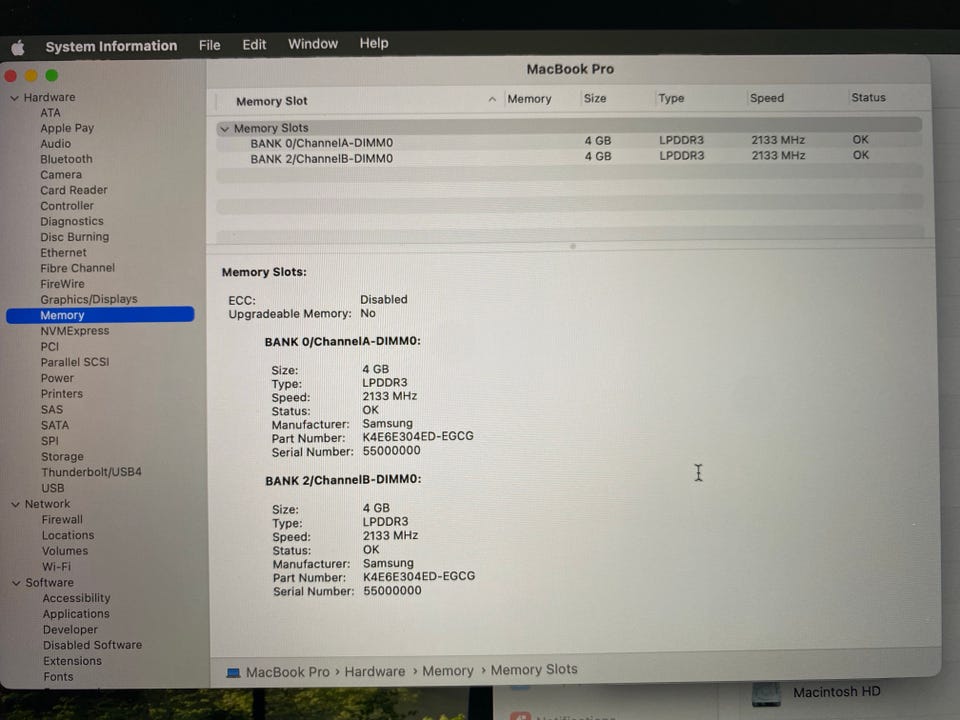Open the Apple menu icon

coord(18,47)
